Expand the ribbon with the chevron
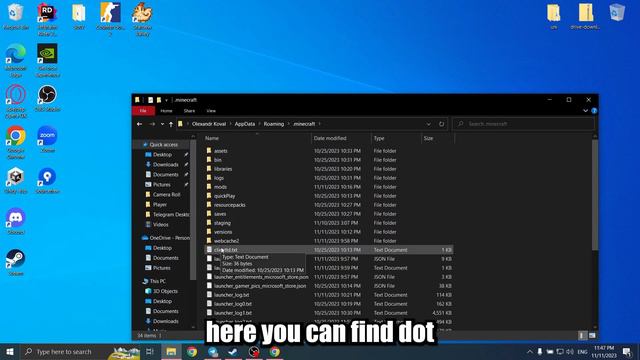 click(585, 111)
